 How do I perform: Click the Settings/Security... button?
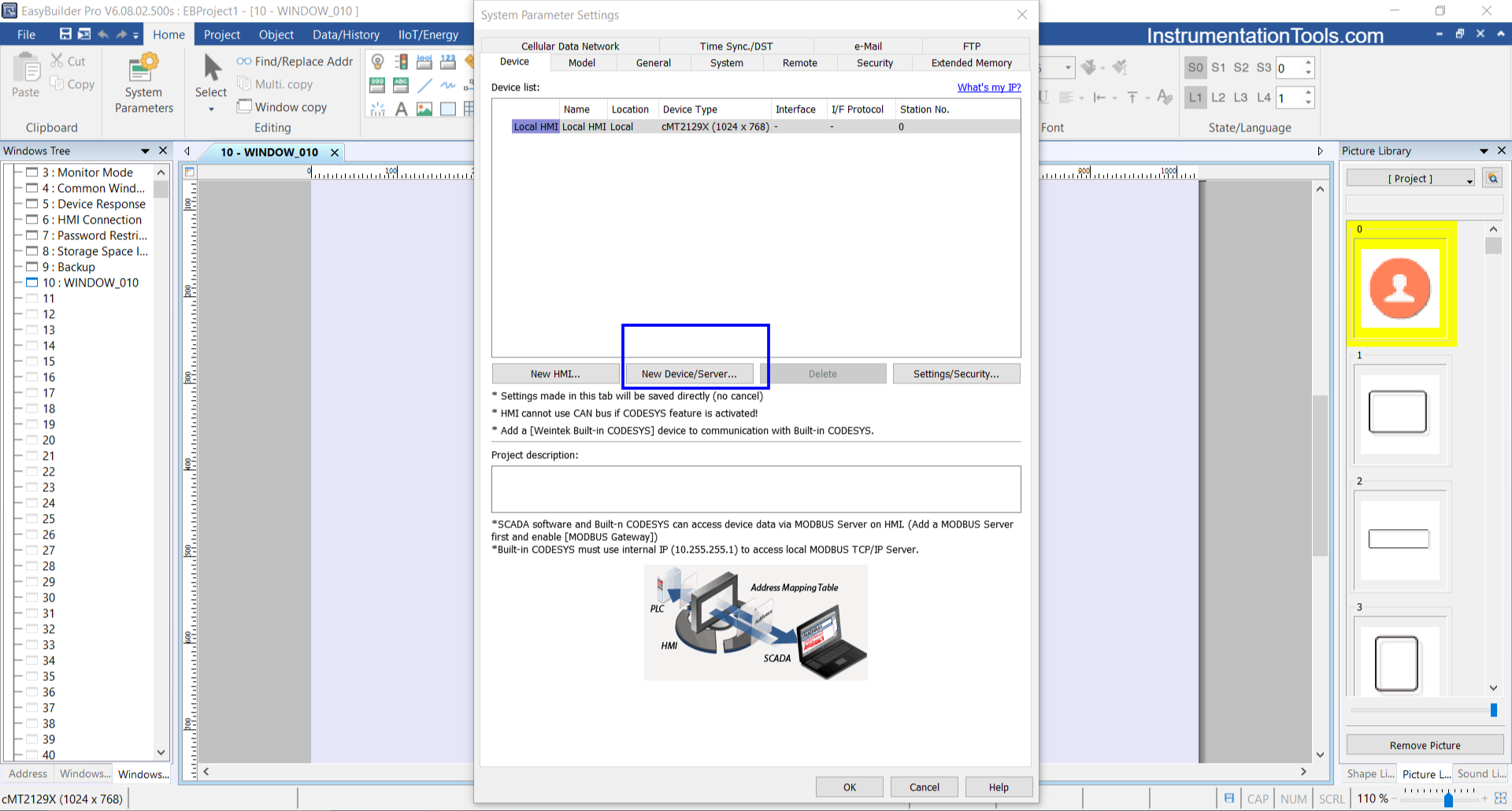coord(956,374)
